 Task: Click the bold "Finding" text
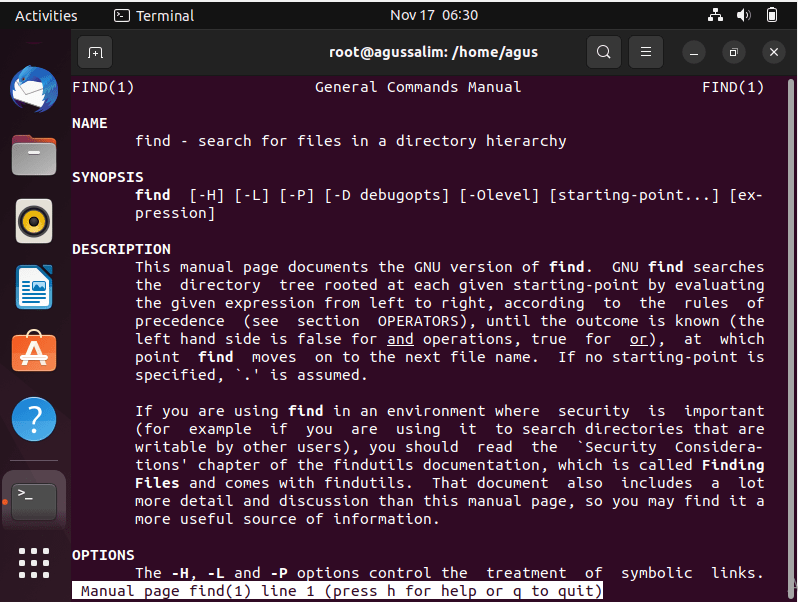click(x=733, y=465)
